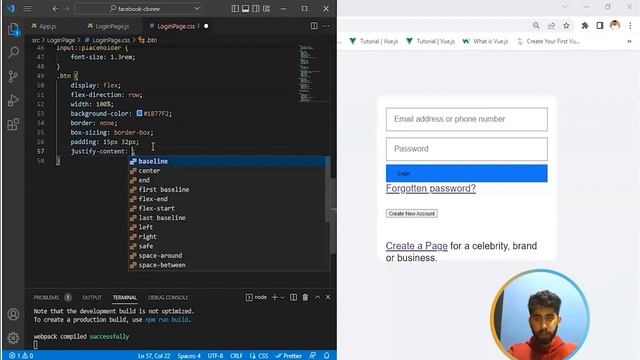Click Prettier status bar item
The height and width of the screenshot is (360, 640).
pyautogui.click(x=289, y=356)
